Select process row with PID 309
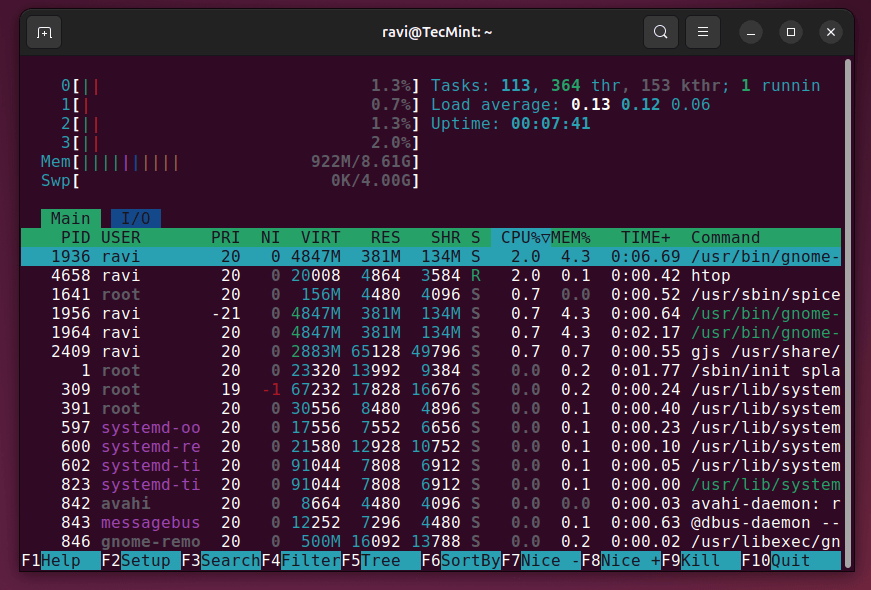 pos(431,389)
